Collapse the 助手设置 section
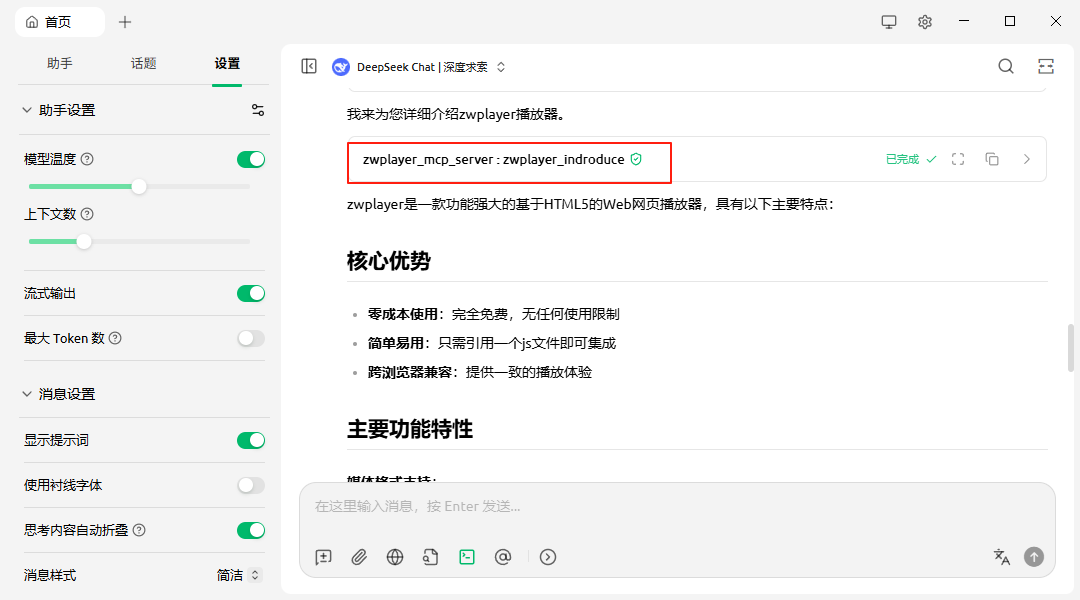Screen dimensions: 1080x600 click(x=28, y=110)
